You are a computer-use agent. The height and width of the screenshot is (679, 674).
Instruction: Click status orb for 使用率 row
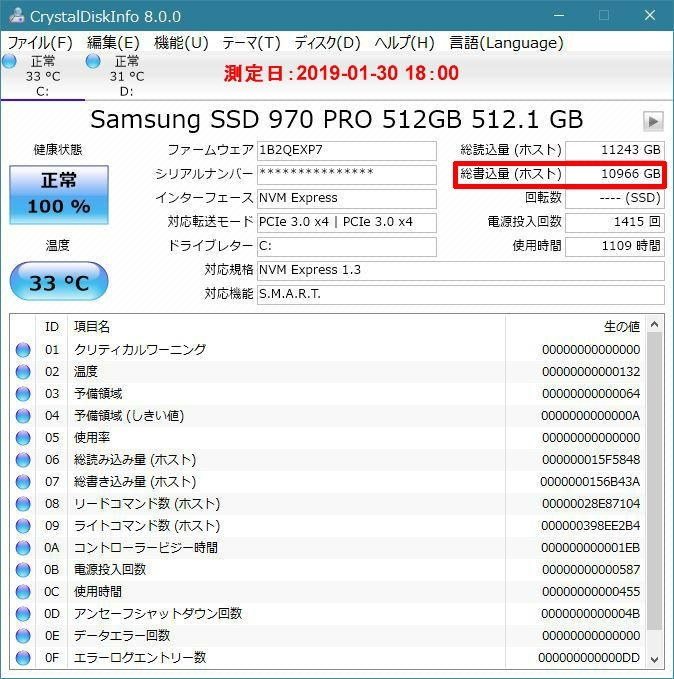tap(23, 438)
